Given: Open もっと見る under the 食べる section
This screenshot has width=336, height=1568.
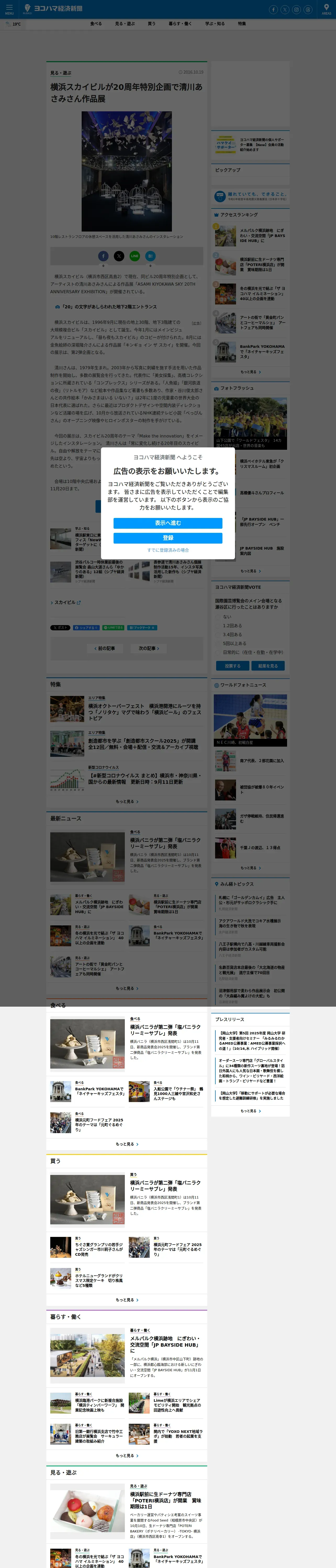Looking at the screenshot, I should coord(127,1144).
